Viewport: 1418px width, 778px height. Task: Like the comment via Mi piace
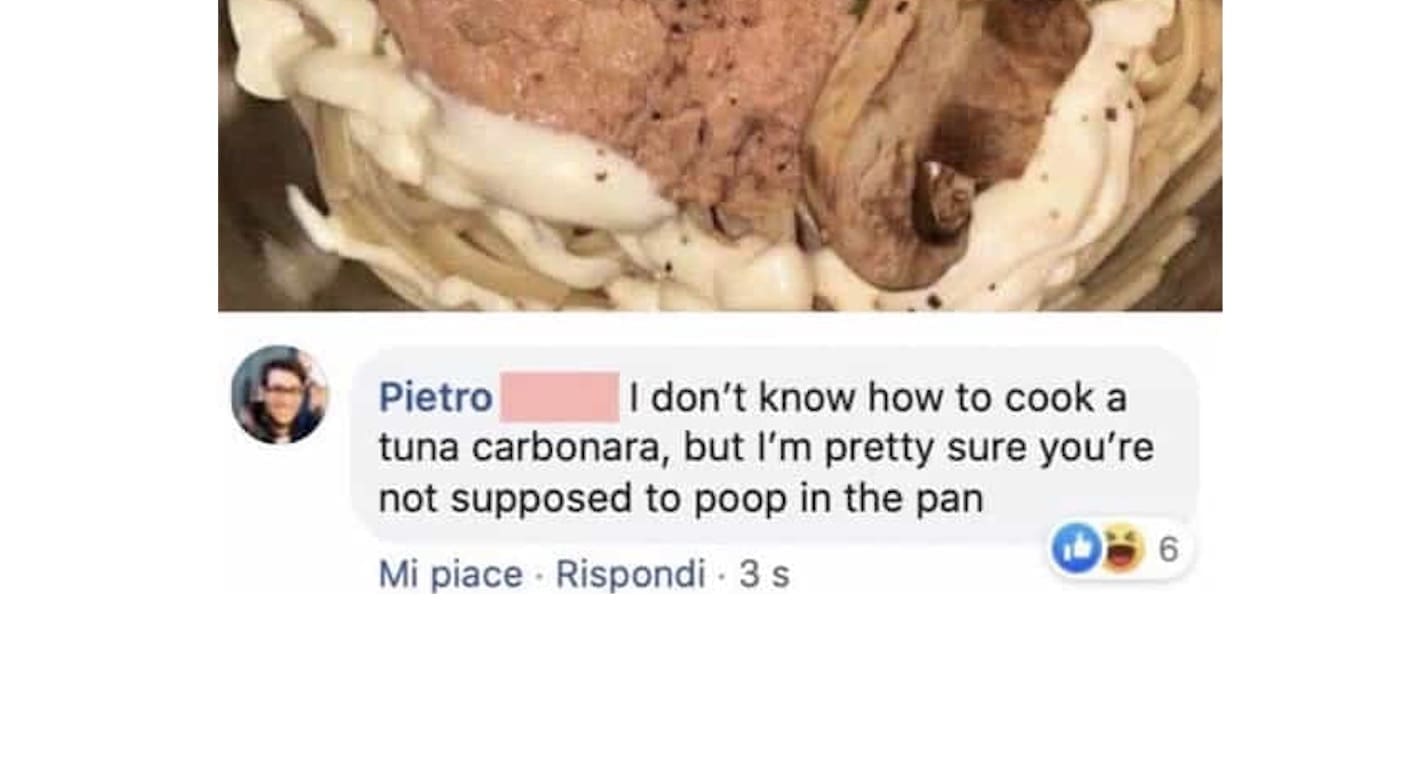pos(450,574)
